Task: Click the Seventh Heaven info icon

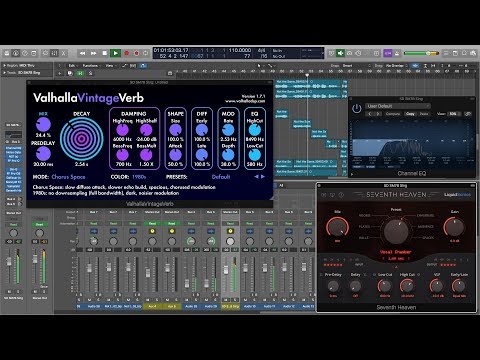Action: pos(341,195)
